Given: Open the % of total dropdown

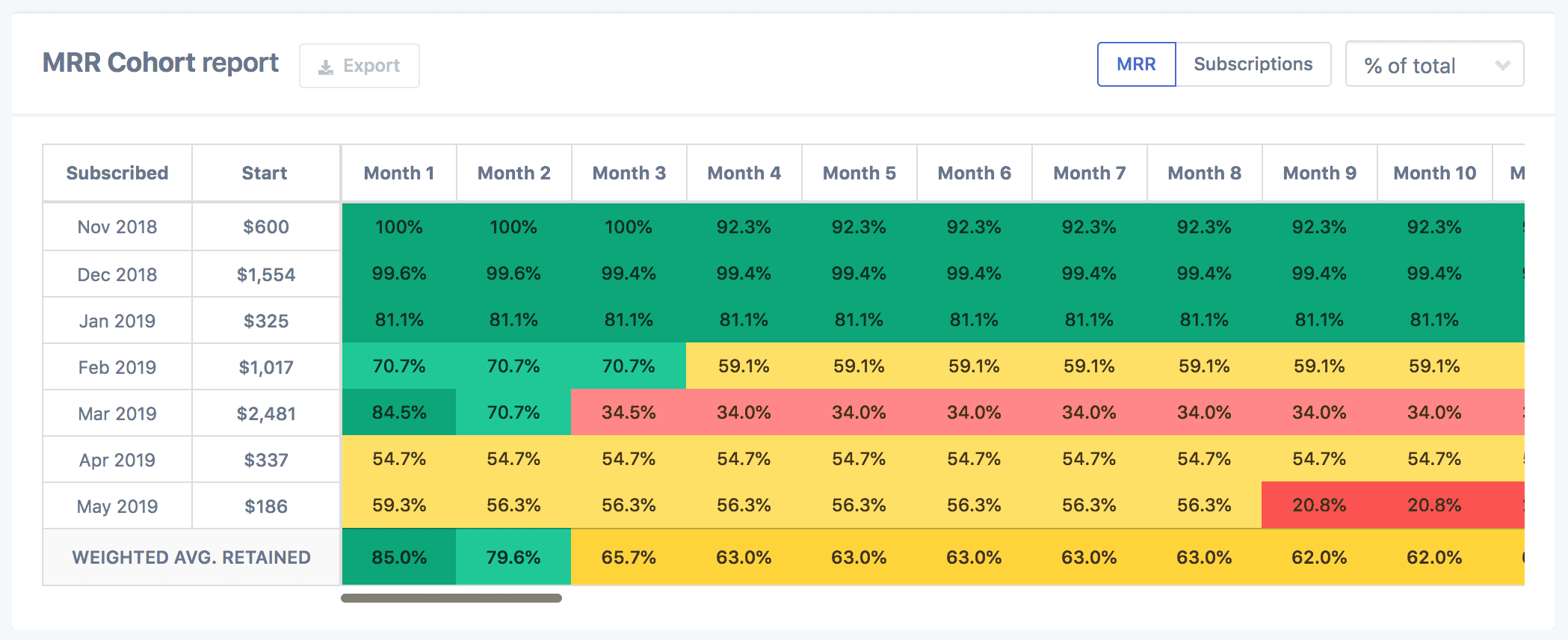Looking at the screenshot, I should tap(1434, 64).
